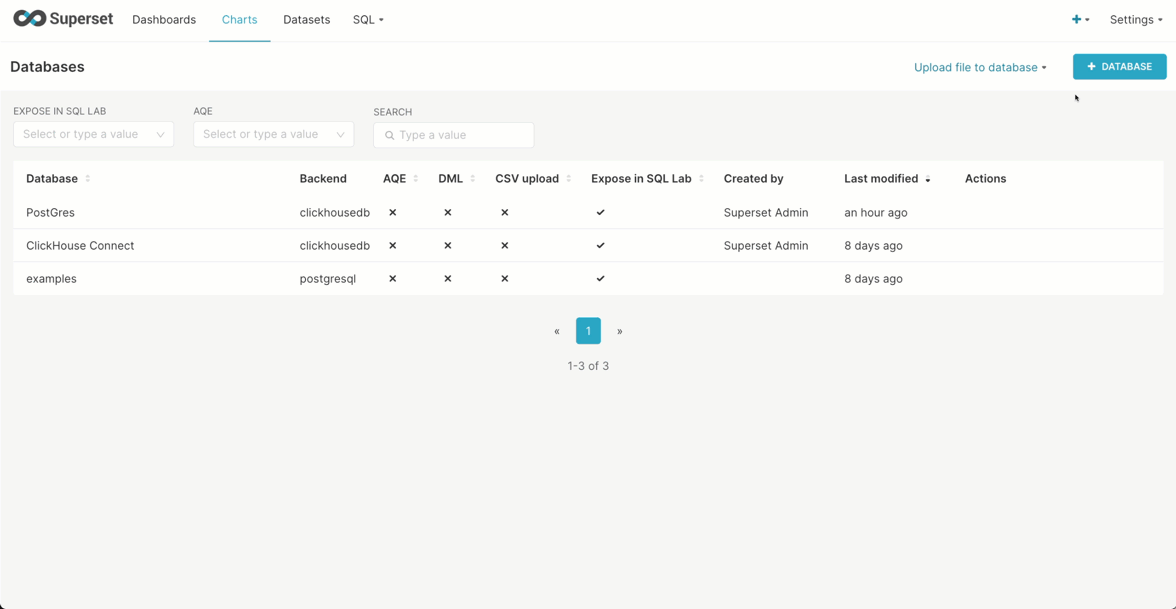Click the Created by column header
Viewport: 1176px width, 609px height.
click(754, 178)
